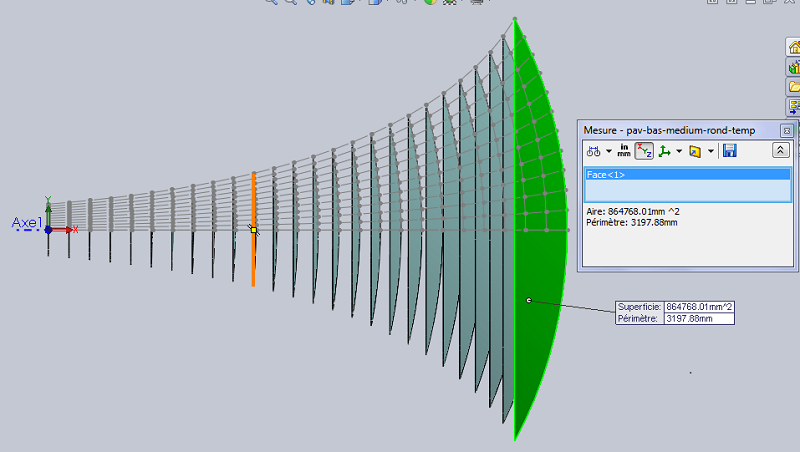
Task: Select the Axe1 axis label
Action: 27,223
